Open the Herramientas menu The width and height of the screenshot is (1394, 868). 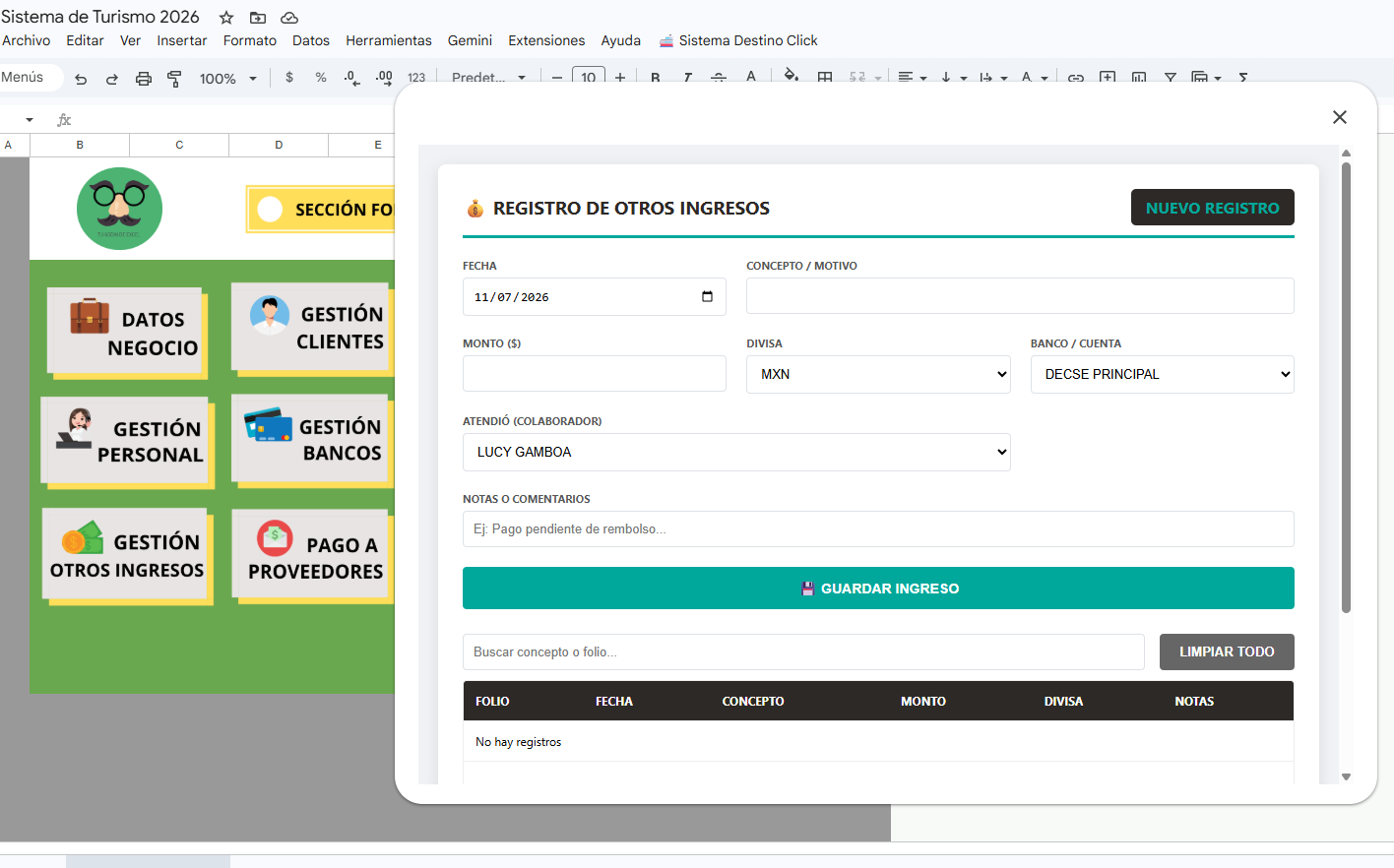[389, 40]
